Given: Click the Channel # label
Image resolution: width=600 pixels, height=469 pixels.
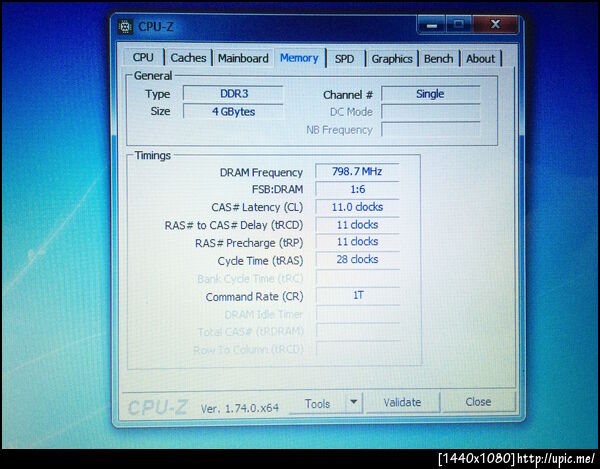Looking at the screenshot, I should tap(348, 95).
